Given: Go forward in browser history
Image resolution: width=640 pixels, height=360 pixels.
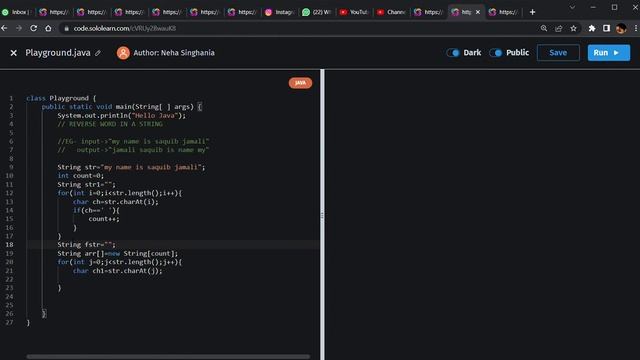Looking at the screenshot, I should (x=19, y=28).
